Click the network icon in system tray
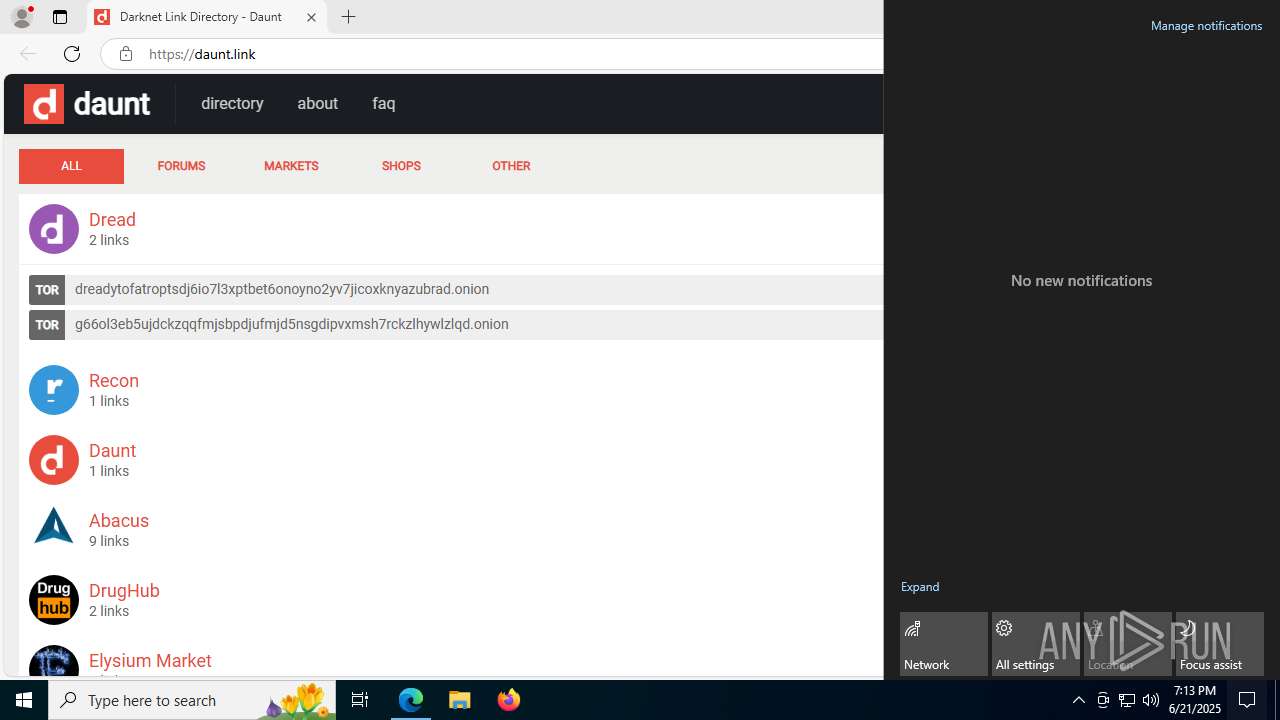The image size is (1280, 720). point(1127,700)
